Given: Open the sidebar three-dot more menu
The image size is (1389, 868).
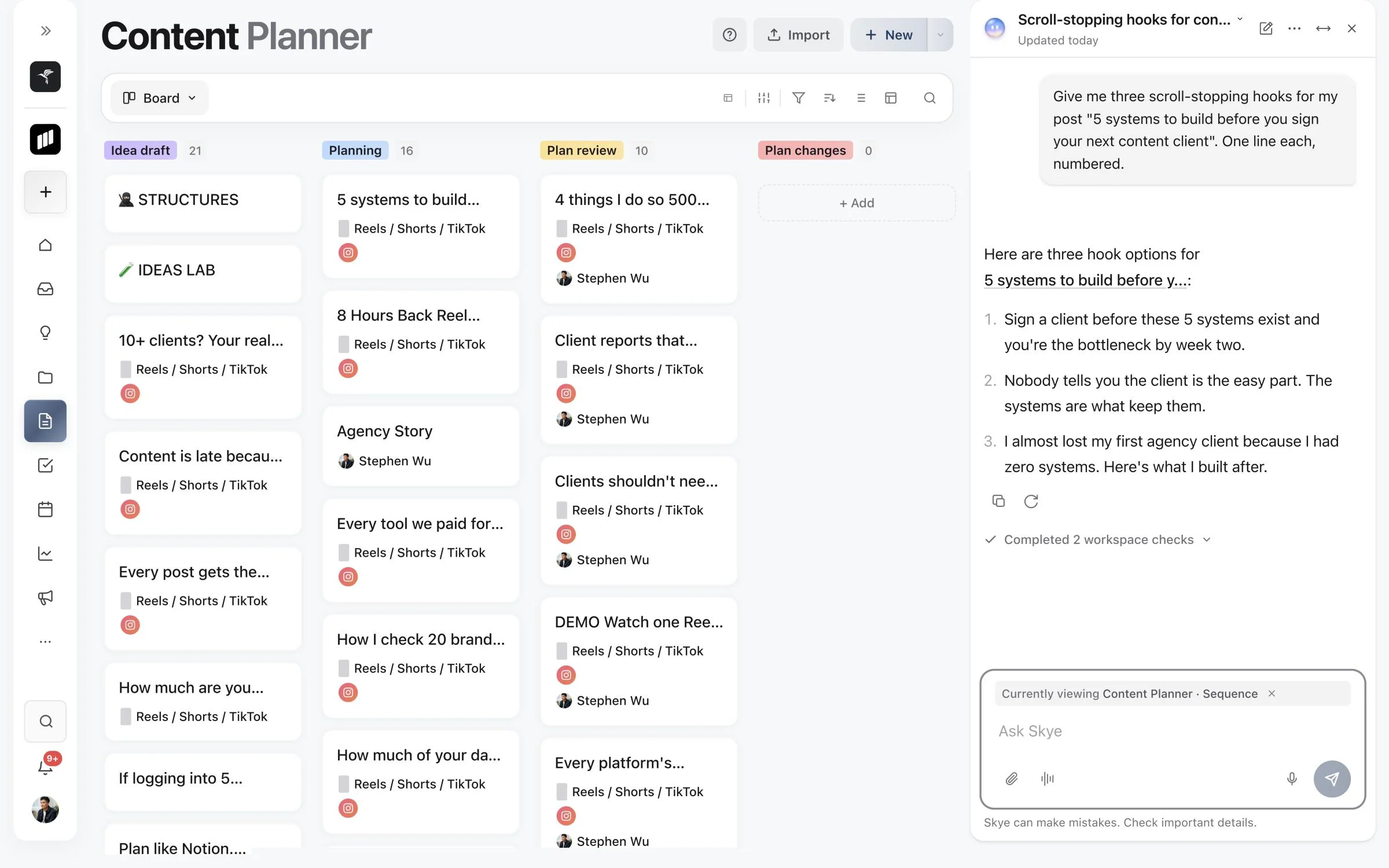Looking at the screenshot, I should pyautogui.click(x=45, y=642).
